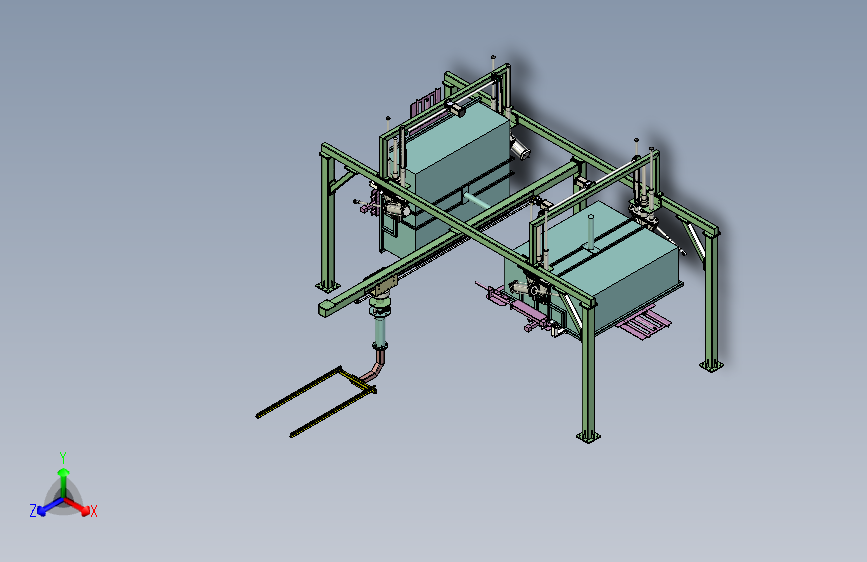867x562 pixels.
Task: Click the red X axis of the orientation triad
Action: click(x=79, y=507)
